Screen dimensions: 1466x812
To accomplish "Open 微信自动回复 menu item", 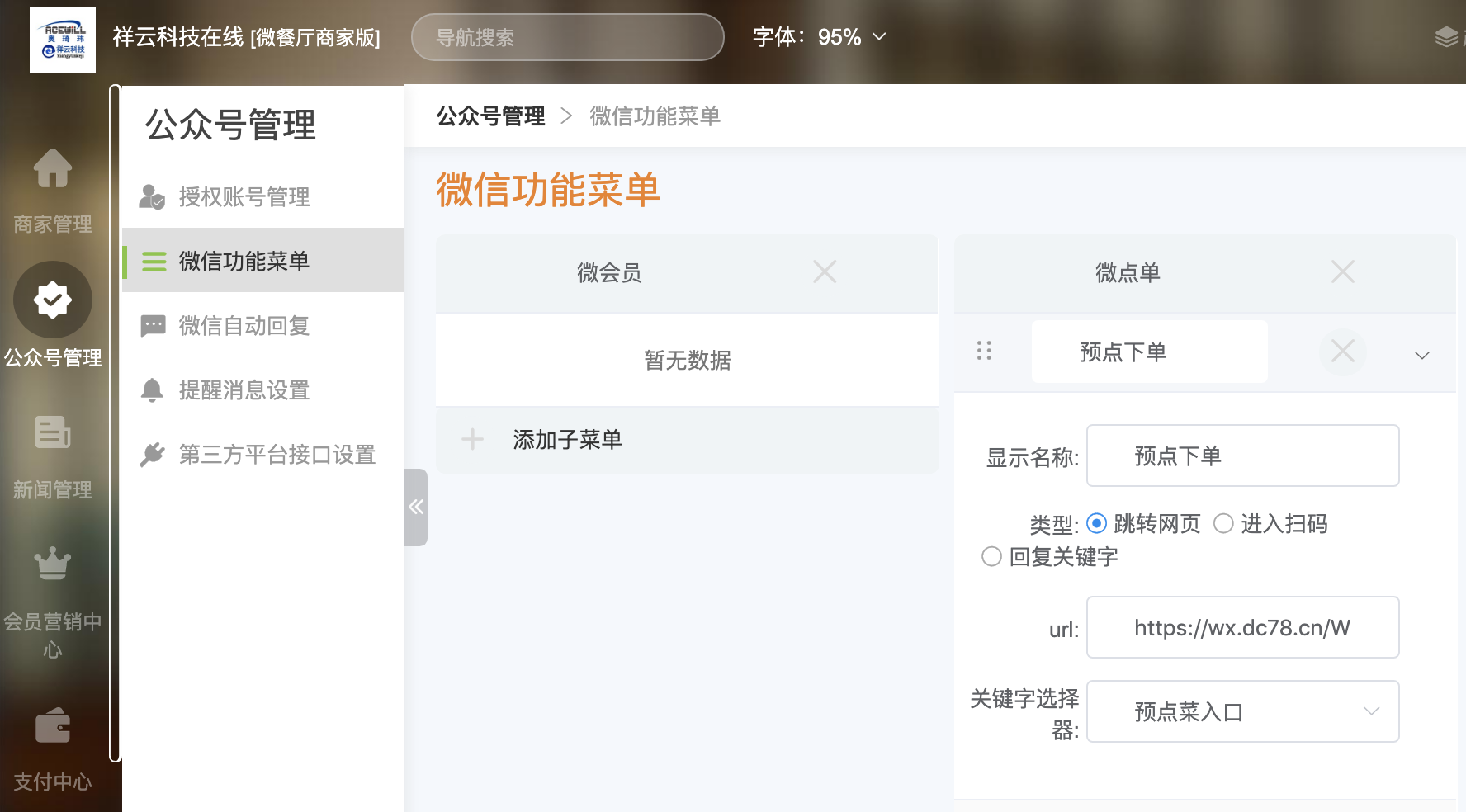I will (x=263, y=326).
